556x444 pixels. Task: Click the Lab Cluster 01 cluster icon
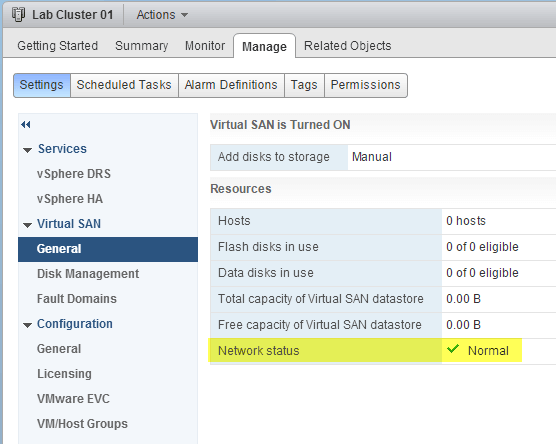tap(18, 15)
